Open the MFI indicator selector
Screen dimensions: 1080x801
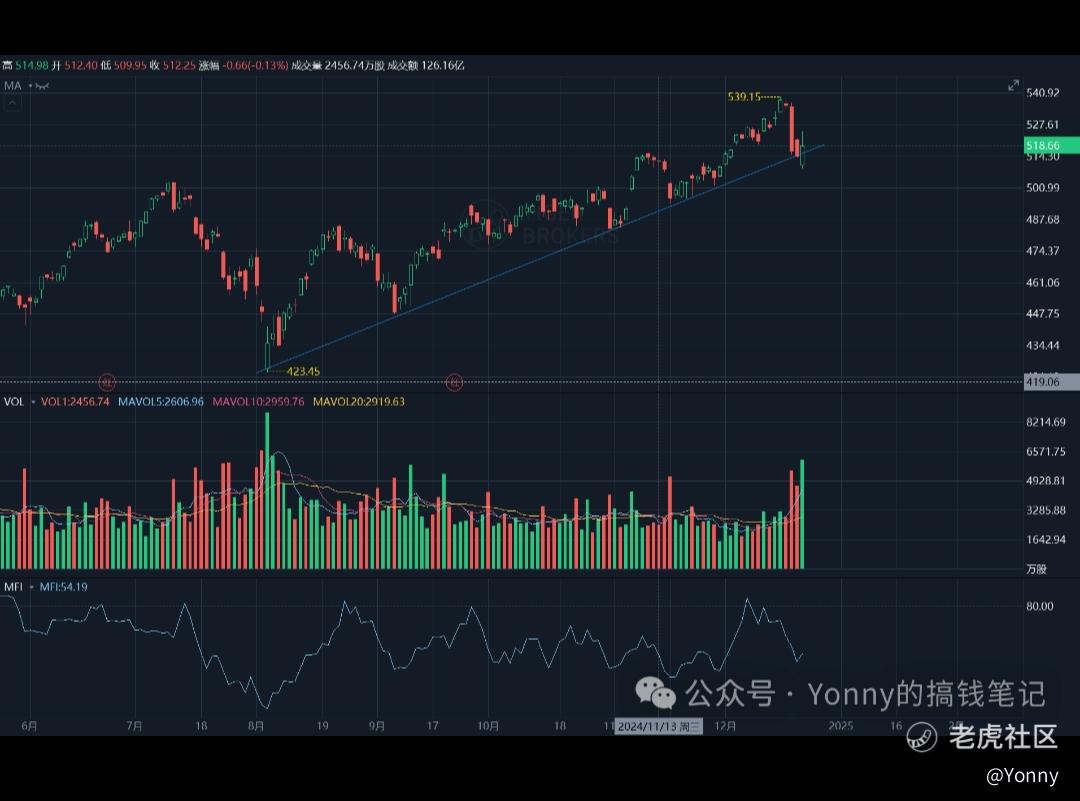coord(13,587)
